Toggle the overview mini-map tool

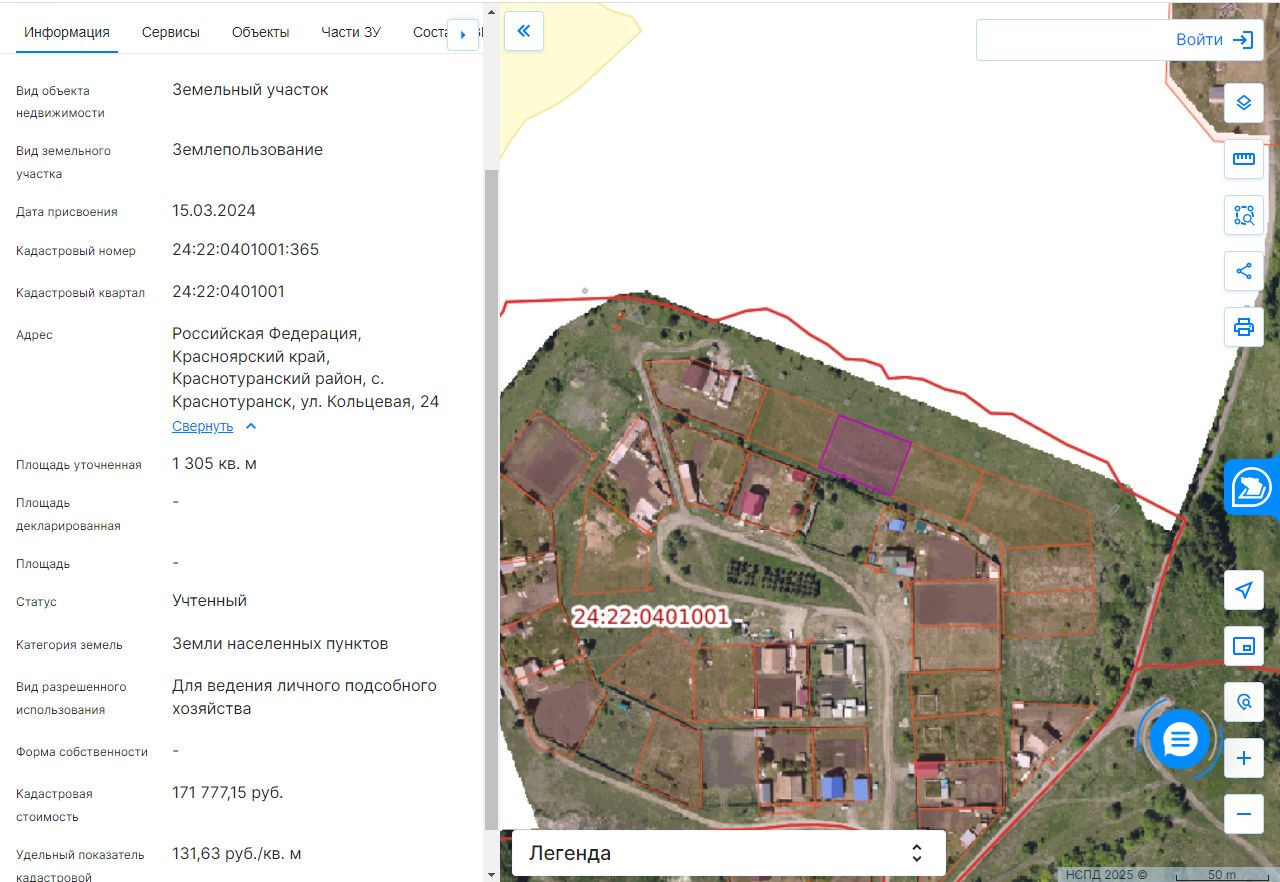tap(1244, 646)
